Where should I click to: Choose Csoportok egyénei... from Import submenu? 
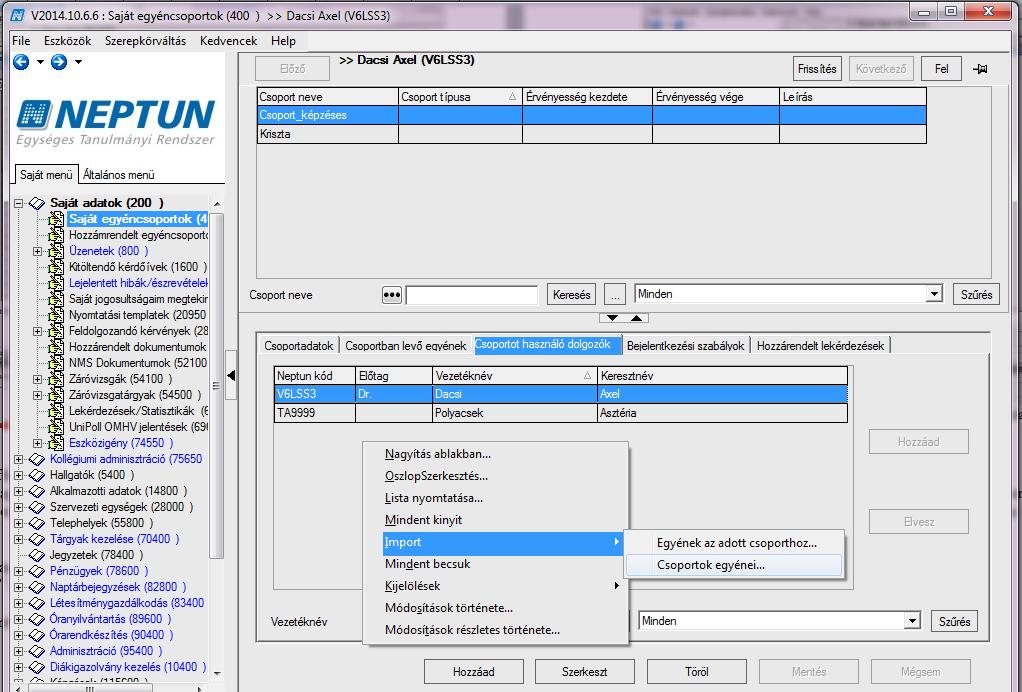(x=733, y=565)
